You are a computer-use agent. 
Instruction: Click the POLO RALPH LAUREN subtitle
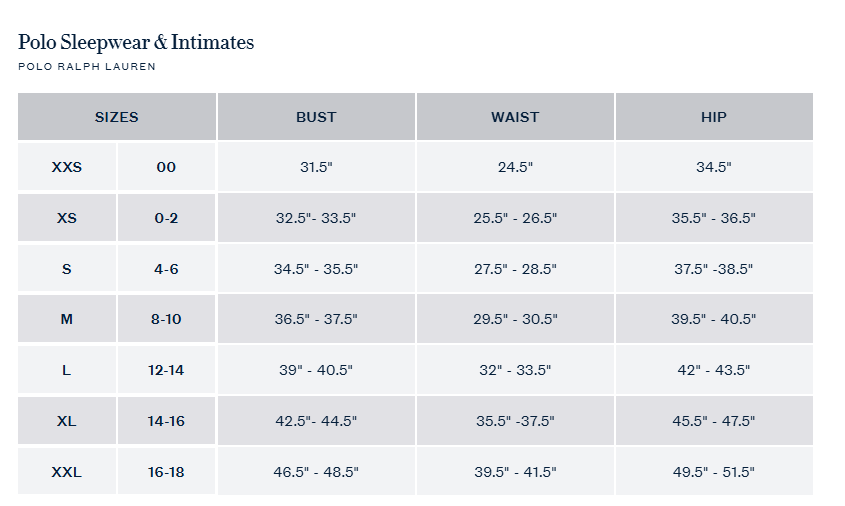[87, 67]
